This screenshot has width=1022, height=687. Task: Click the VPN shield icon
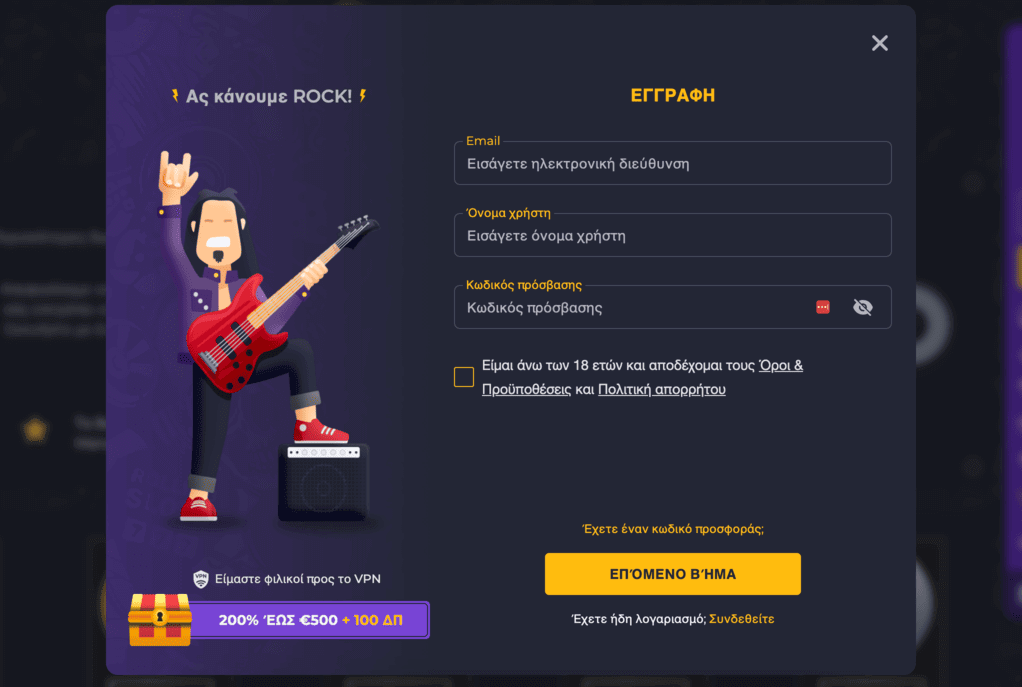tap(201, 579)
